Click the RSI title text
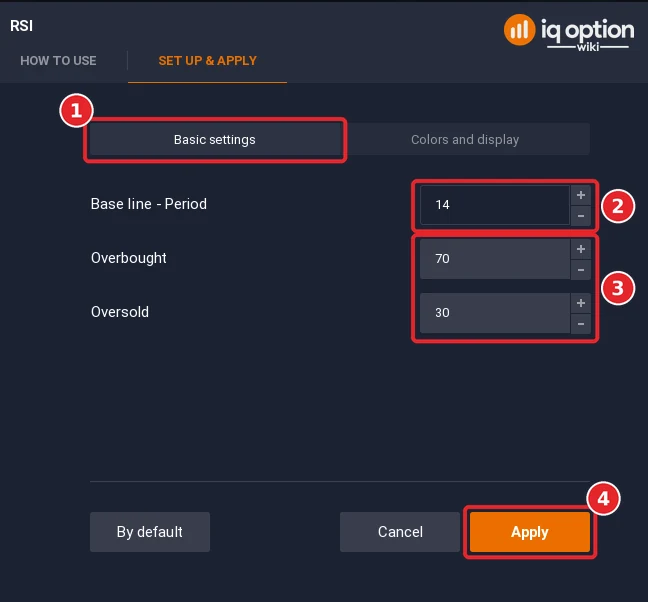 21,26
